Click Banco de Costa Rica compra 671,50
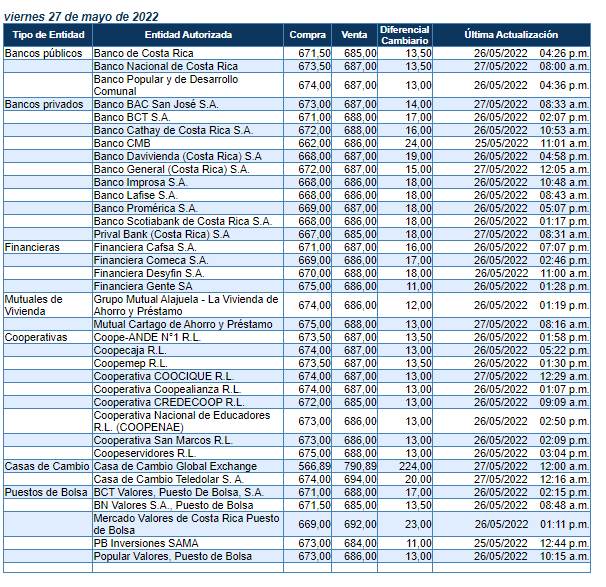Viewport: 606px width, 587px height. [x=315, y=53]
